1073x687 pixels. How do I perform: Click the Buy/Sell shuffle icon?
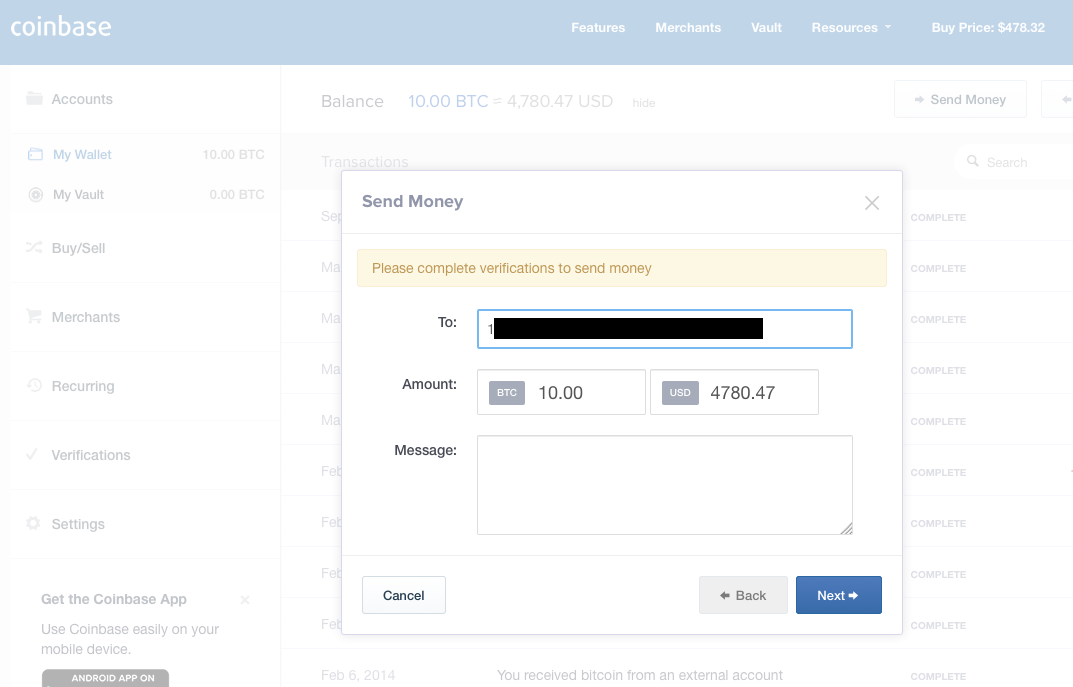tap(34, 247)
